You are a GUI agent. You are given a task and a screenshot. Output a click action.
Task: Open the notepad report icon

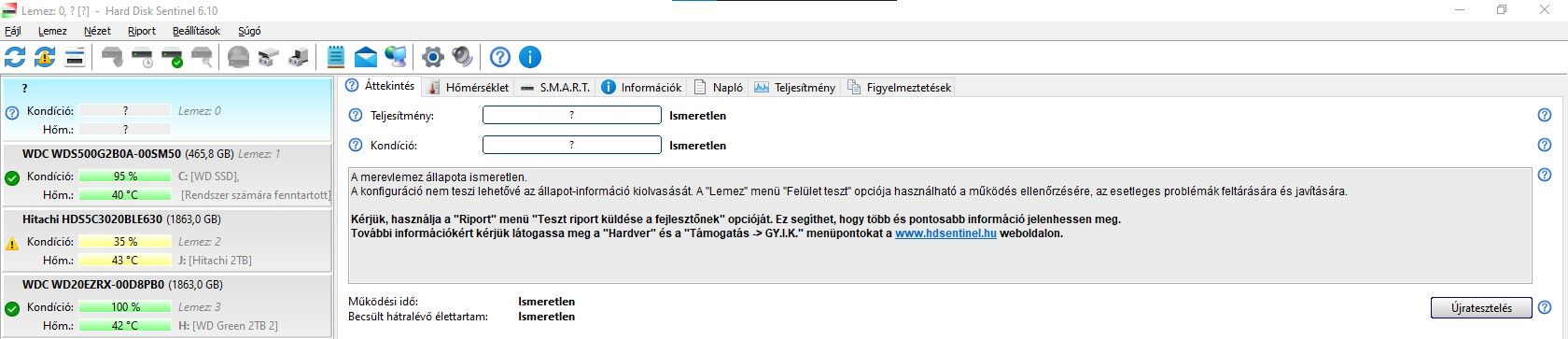[336, 57]
